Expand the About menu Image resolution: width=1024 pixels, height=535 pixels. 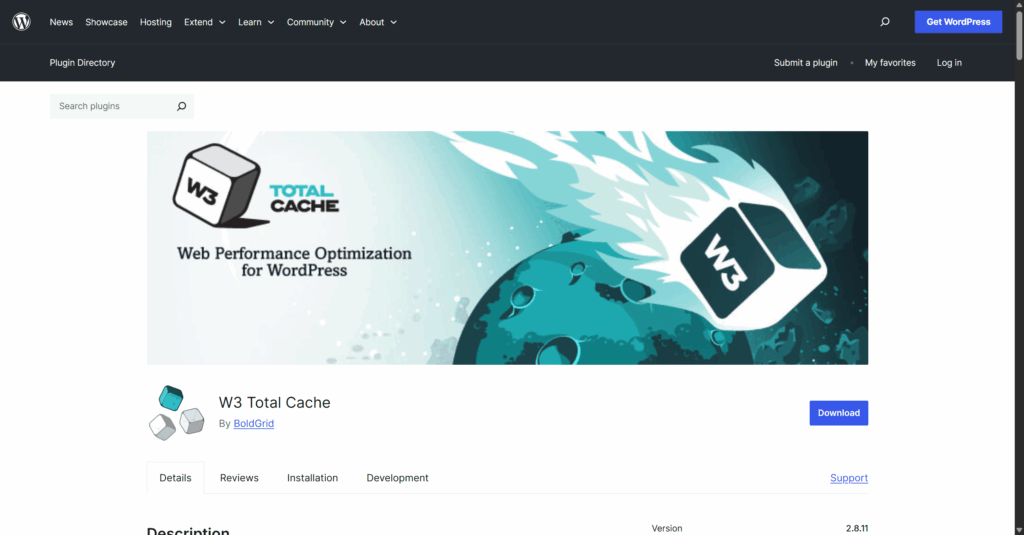pos(378,22)
